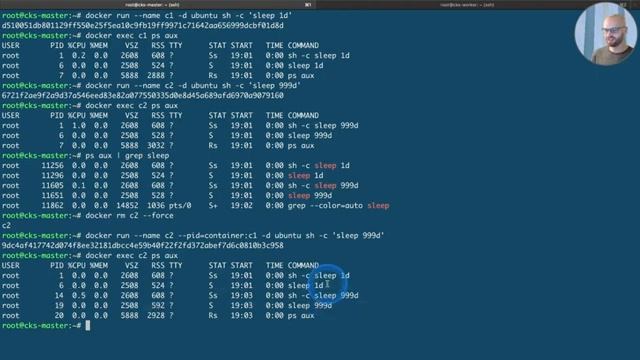Click the RSS value 2928
The height and width of the screenshot is (360, 640).
tap(156, 315)
